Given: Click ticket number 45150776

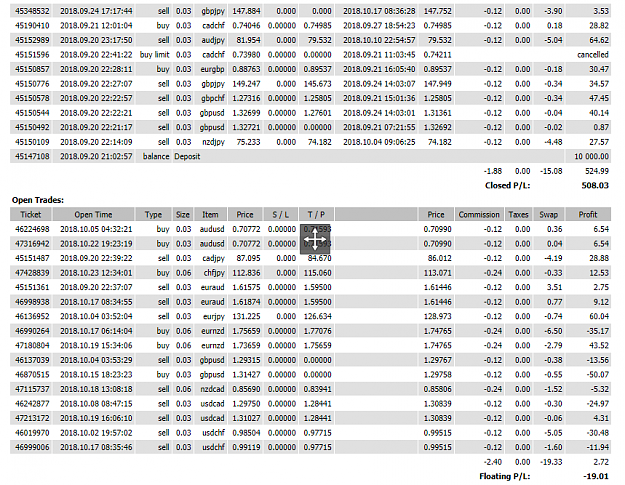Looking at the screenshot, I should 32,84.
